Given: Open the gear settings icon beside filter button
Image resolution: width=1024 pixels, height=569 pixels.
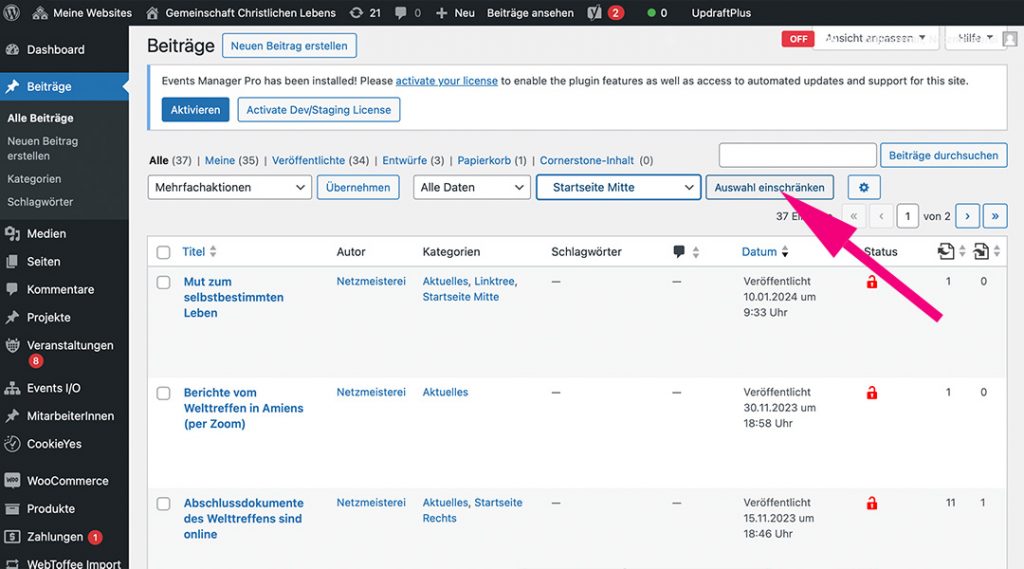Looking at the screenshot, I should coord(864,188).
